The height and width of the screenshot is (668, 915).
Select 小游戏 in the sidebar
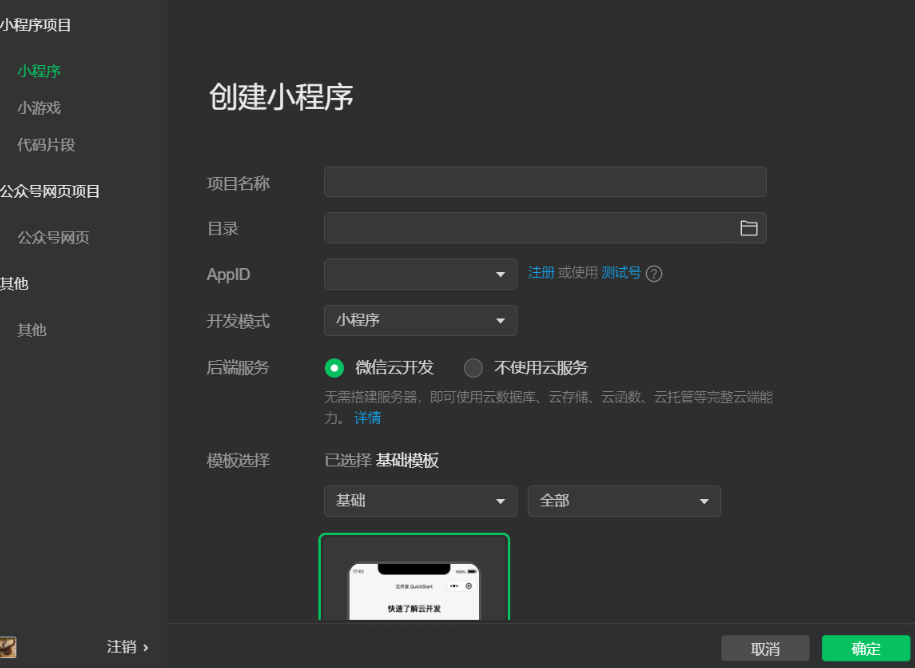pos(39,108)
